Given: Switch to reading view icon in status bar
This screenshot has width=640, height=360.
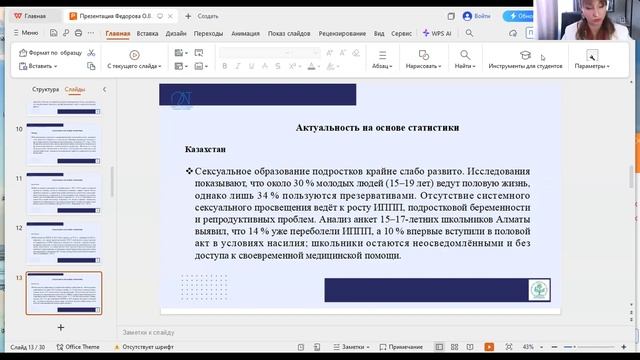Looking at the screenshot, I should pyautogui.click(x=470, y=347).
